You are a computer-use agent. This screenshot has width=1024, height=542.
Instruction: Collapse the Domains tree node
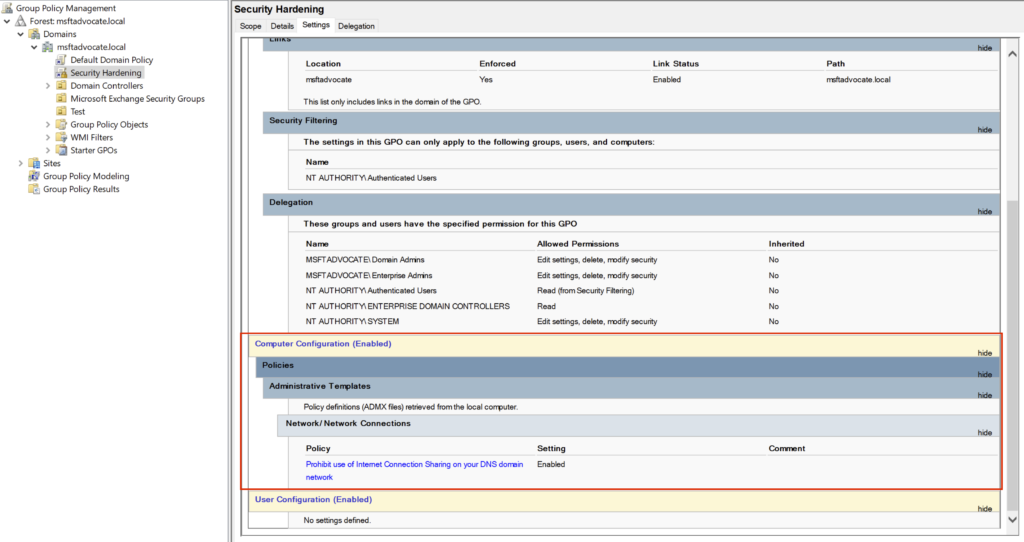[21, 34]
